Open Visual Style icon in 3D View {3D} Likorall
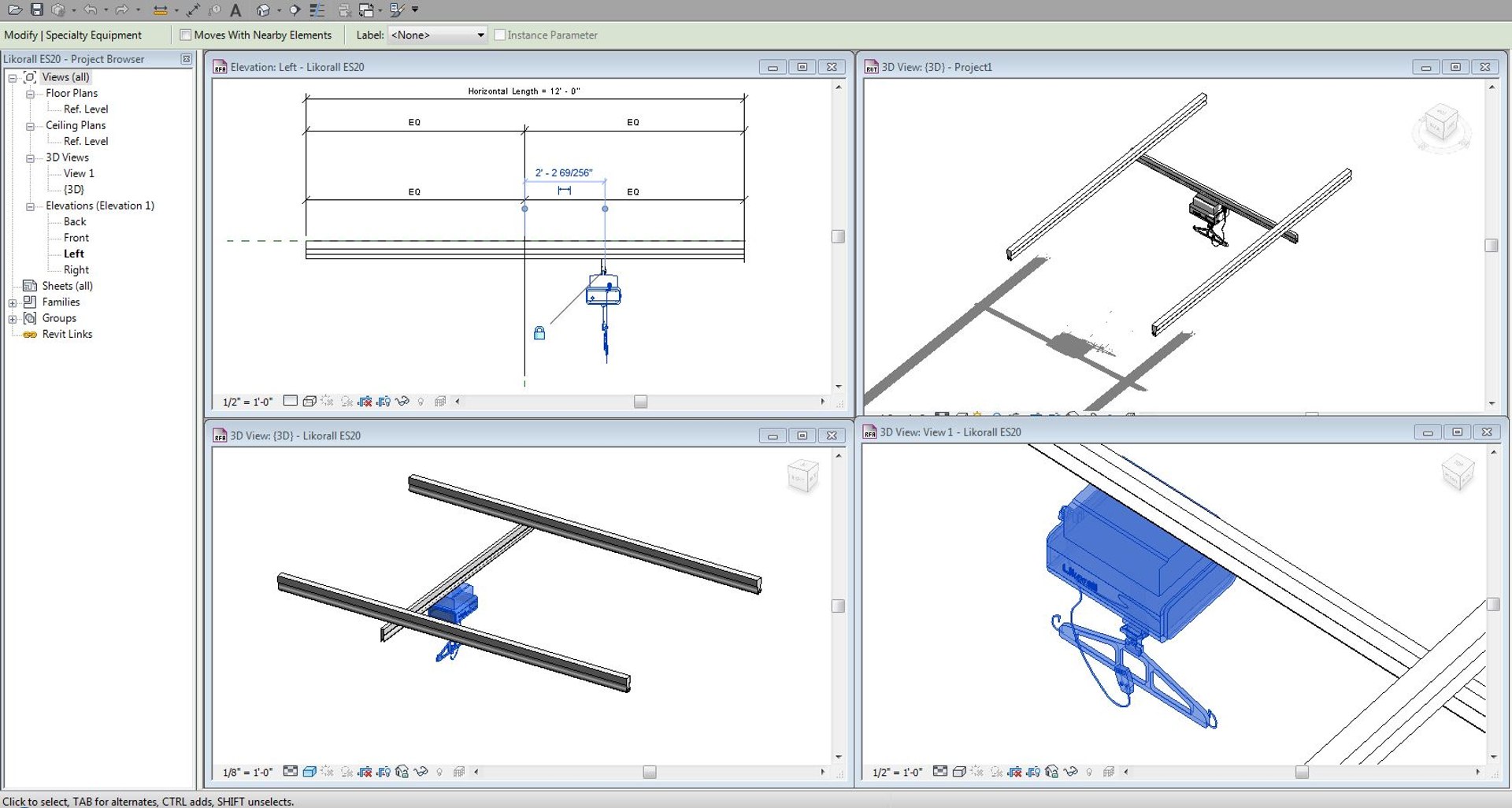The height and width of the screenshot is (808, 1512). coord(309,771)
